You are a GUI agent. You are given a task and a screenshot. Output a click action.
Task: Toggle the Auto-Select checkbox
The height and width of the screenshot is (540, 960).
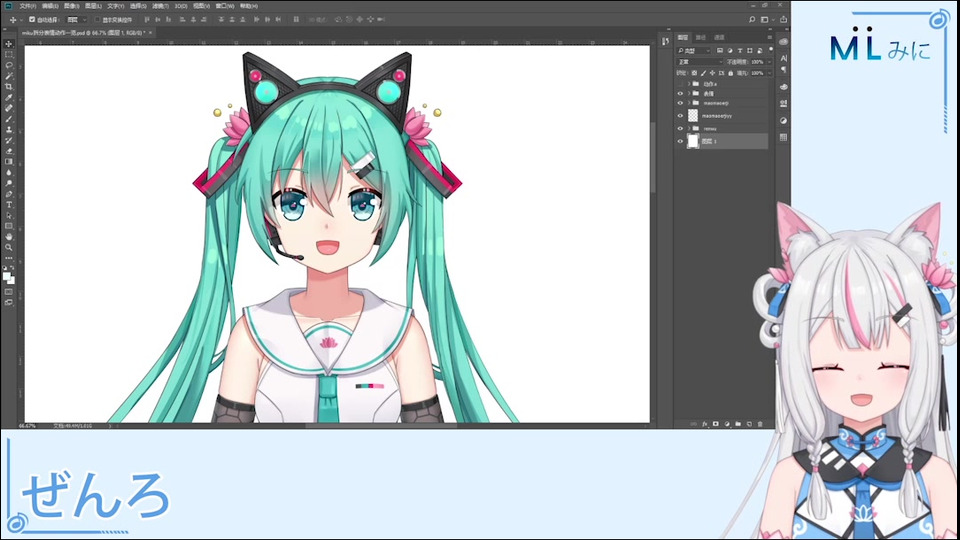[32, 20]
